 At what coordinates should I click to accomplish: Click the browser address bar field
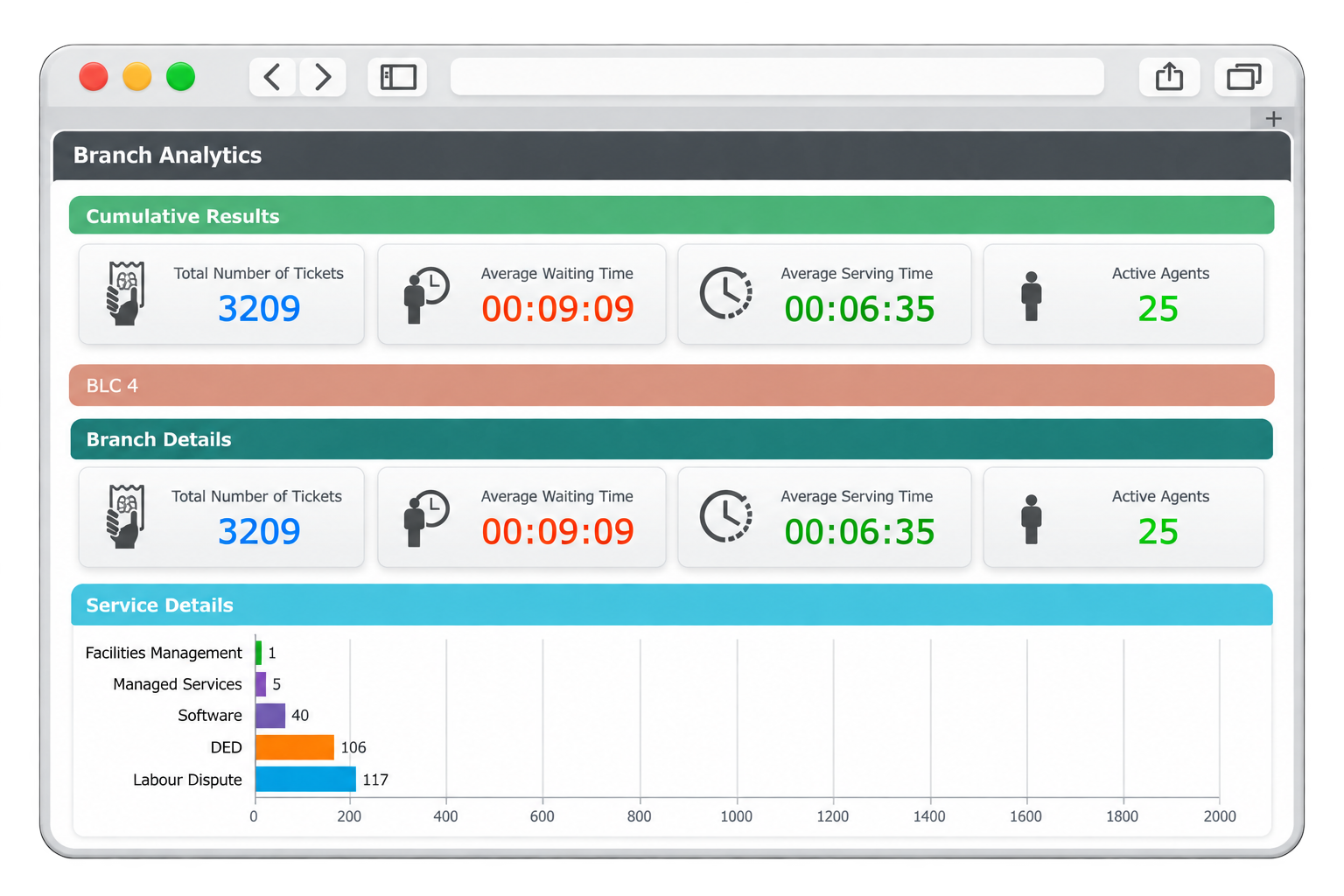[x=777, y=77]
